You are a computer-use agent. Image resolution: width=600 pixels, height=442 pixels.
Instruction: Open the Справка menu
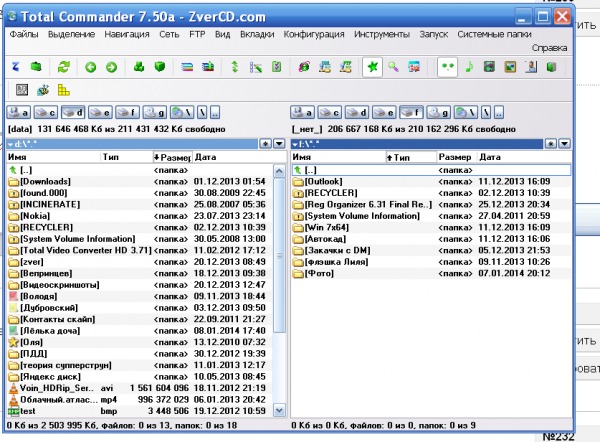[x=549, y=48]
